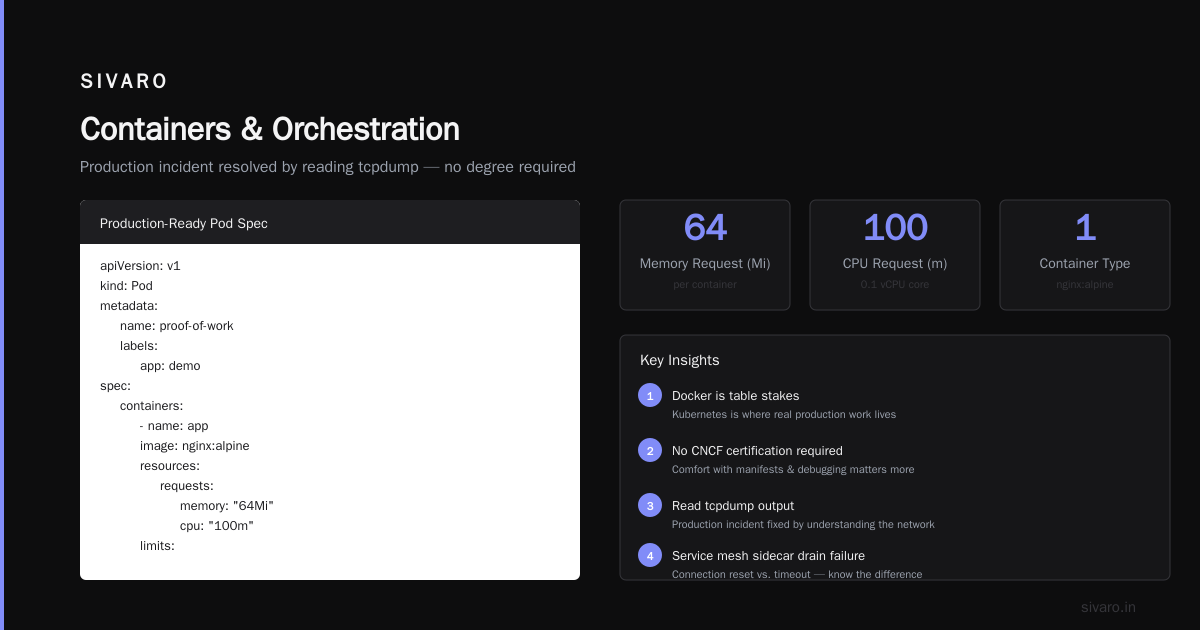
Task: Click the 'requests:' line
Action: click(187, 486)
